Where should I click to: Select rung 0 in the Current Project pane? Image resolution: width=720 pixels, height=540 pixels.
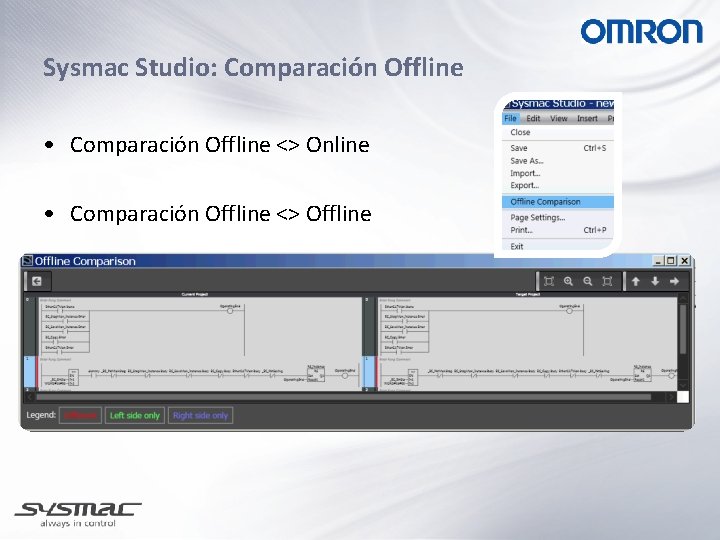pyautogui.click(x=30, y=326)
